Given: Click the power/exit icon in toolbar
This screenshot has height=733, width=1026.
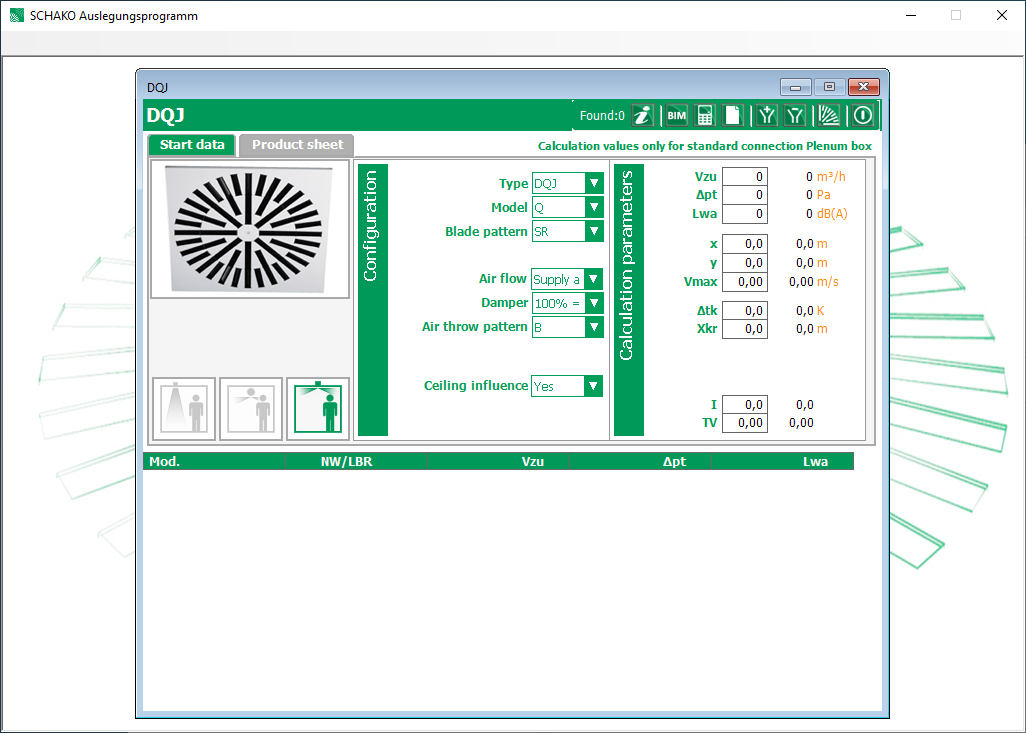Looking at the screenshot, I should [863, 116].
